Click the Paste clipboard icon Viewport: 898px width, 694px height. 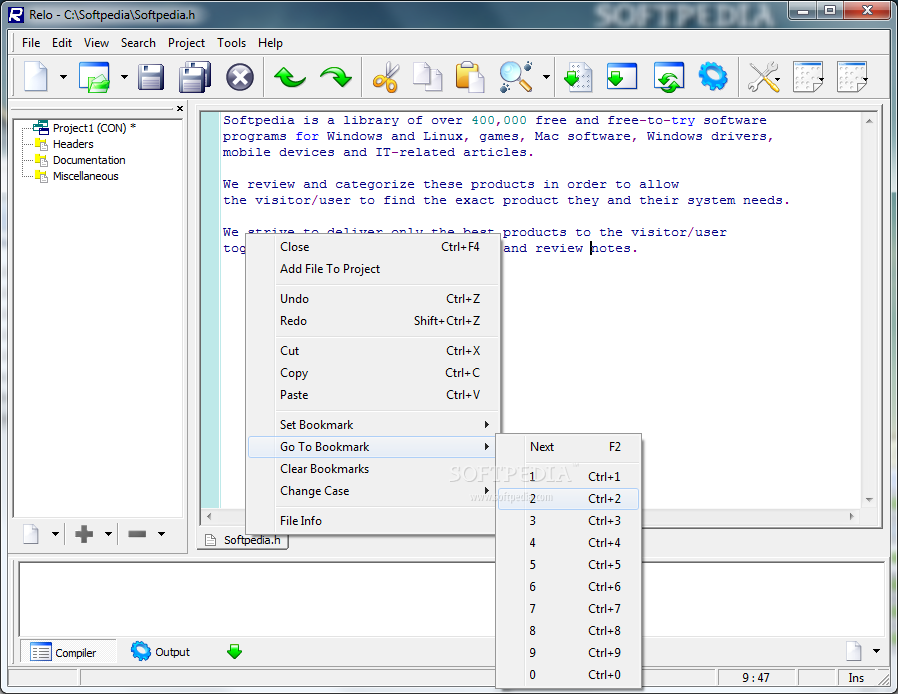tap(470, 77)
